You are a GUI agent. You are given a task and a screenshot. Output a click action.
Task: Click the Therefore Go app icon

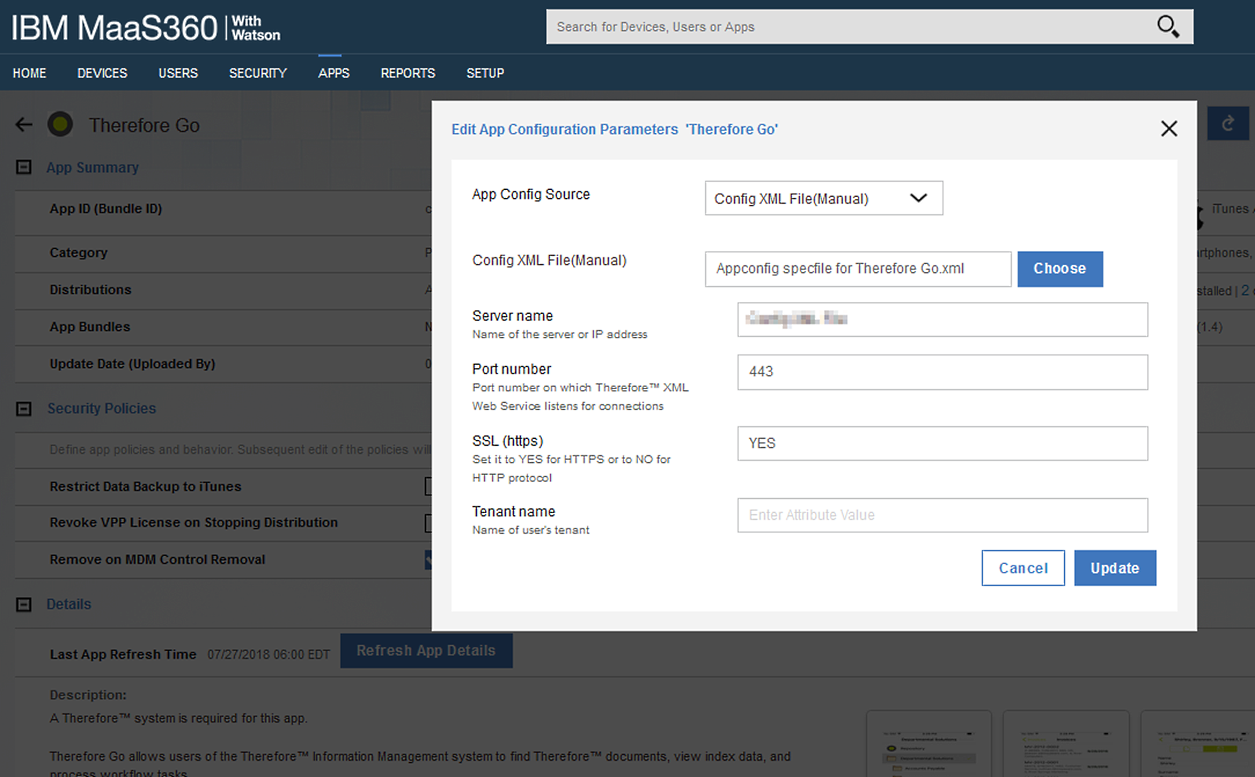pos(60,125)
